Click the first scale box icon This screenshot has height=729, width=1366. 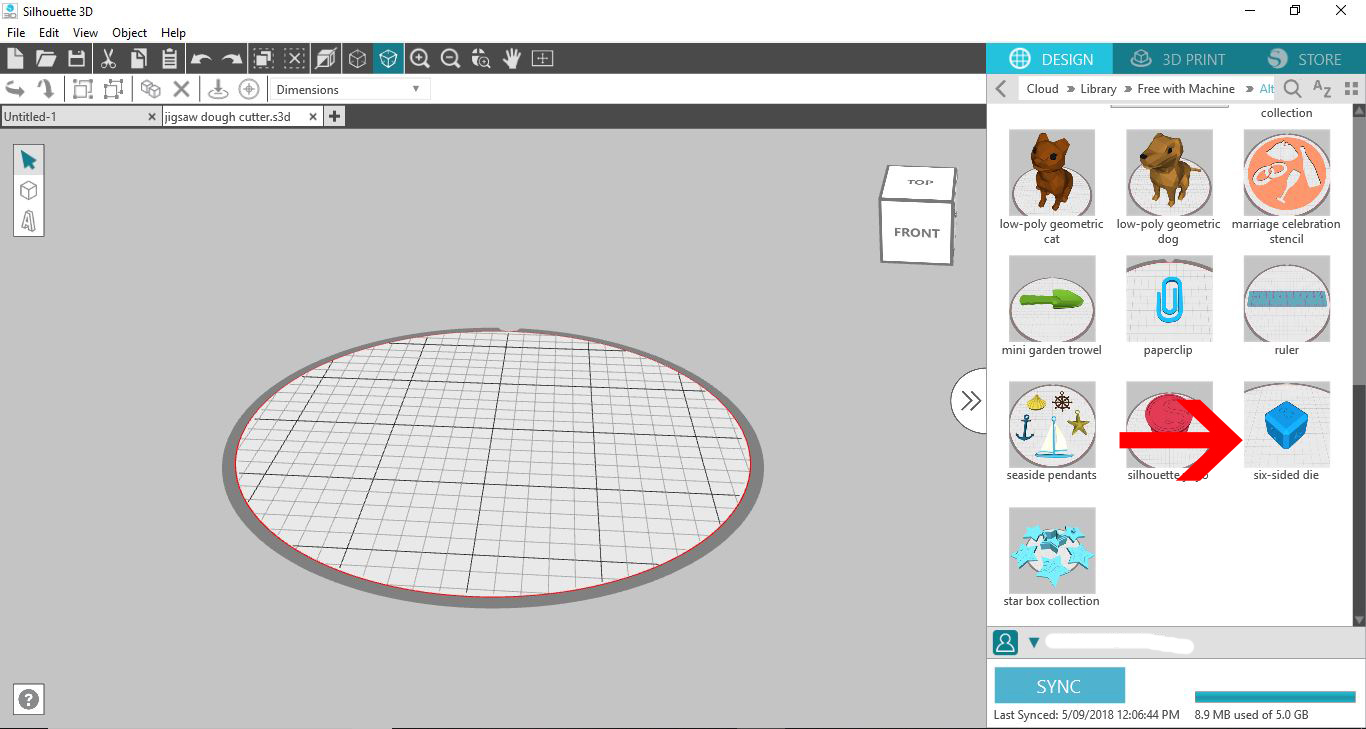coord(82,89)
